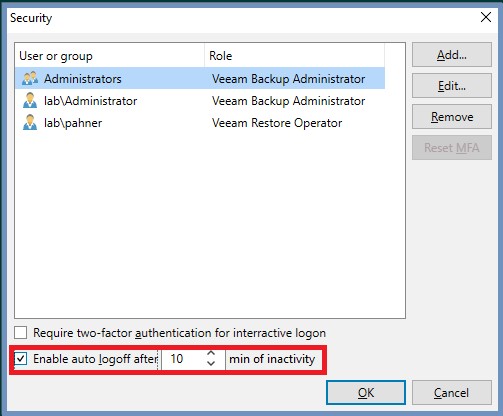Confirm with the OK button
Viewport: 503px width, 416px height.
tap(366, 393)
